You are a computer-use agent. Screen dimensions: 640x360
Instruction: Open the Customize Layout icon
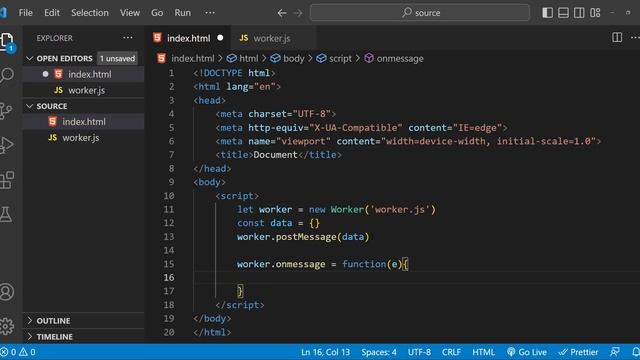point(595,13)
